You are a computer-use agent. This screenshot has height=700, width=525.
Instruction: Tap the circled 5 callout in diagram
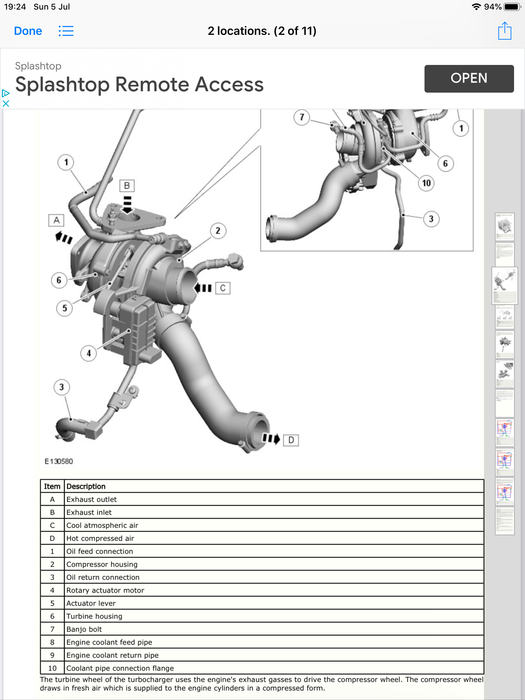65,308
